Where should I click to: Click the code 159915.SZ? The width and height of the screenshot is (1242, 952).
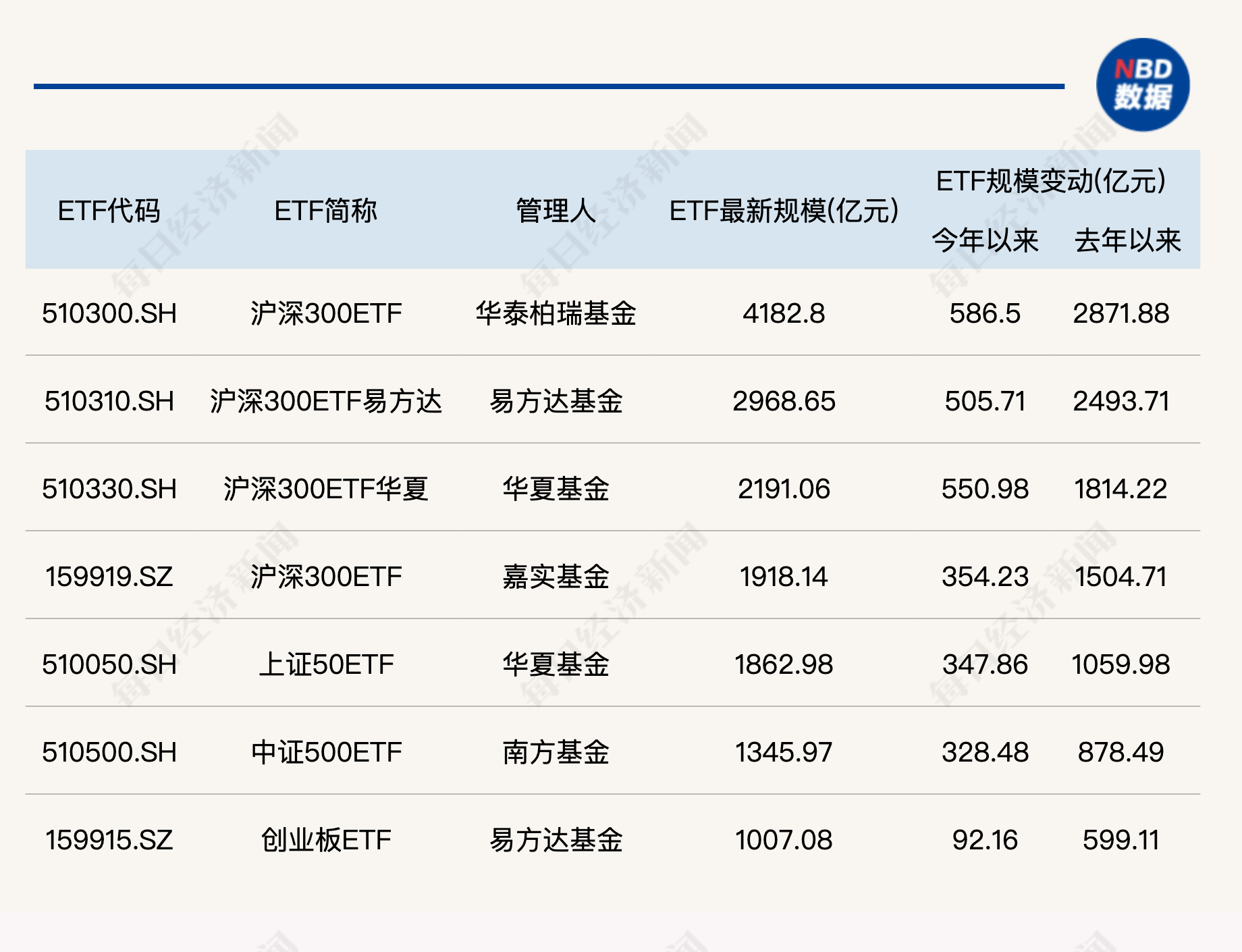(x=109, y=840)
